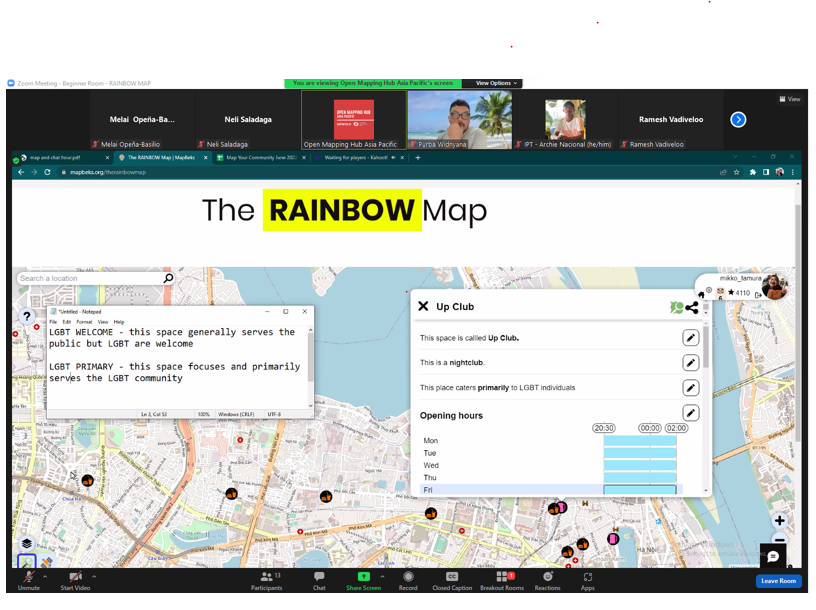The width and height of the screenshot is (816, 610).
Task: Adjust Friday's opening hours slider bar
Action: point(639,490)
